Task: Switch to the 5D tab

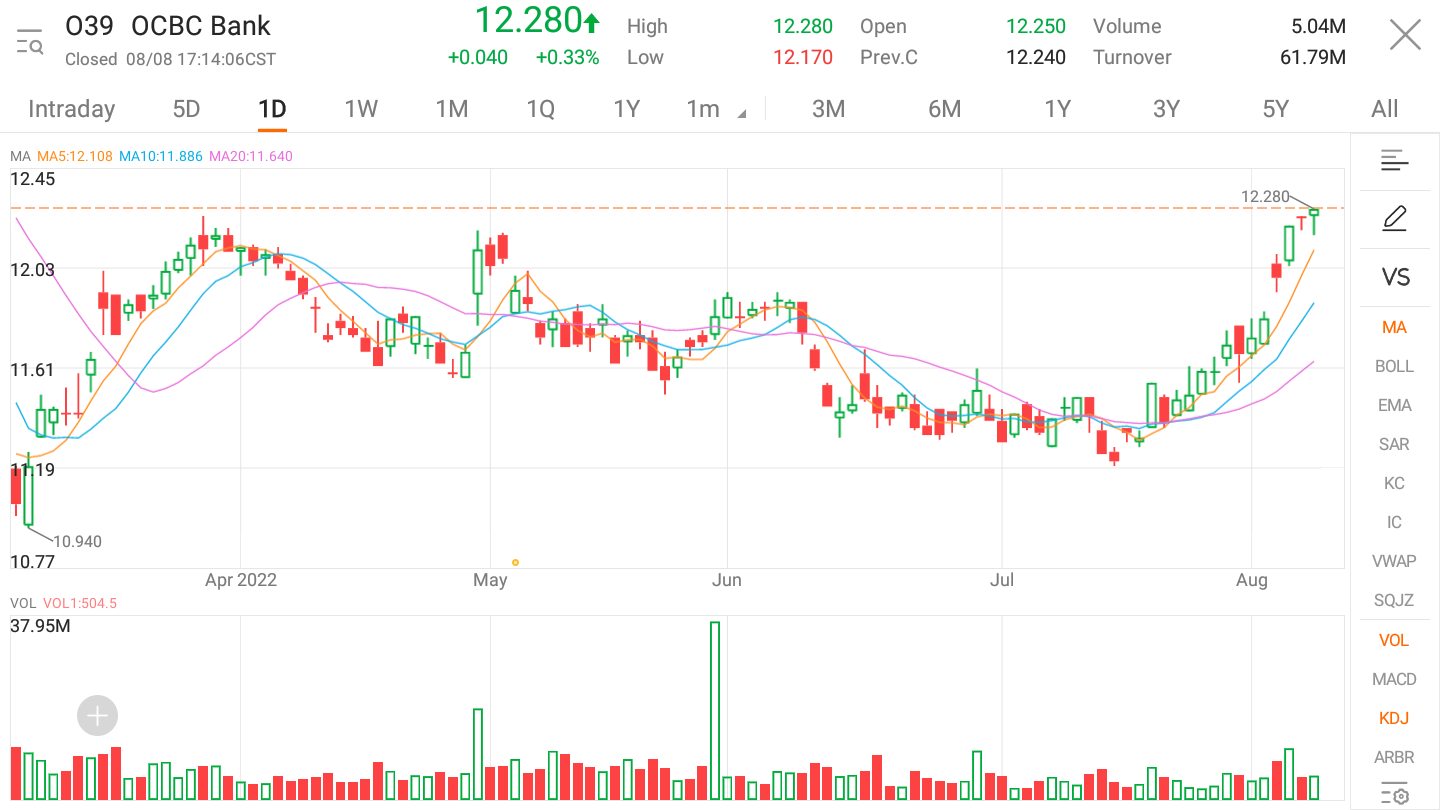Action: click(186, 109)
